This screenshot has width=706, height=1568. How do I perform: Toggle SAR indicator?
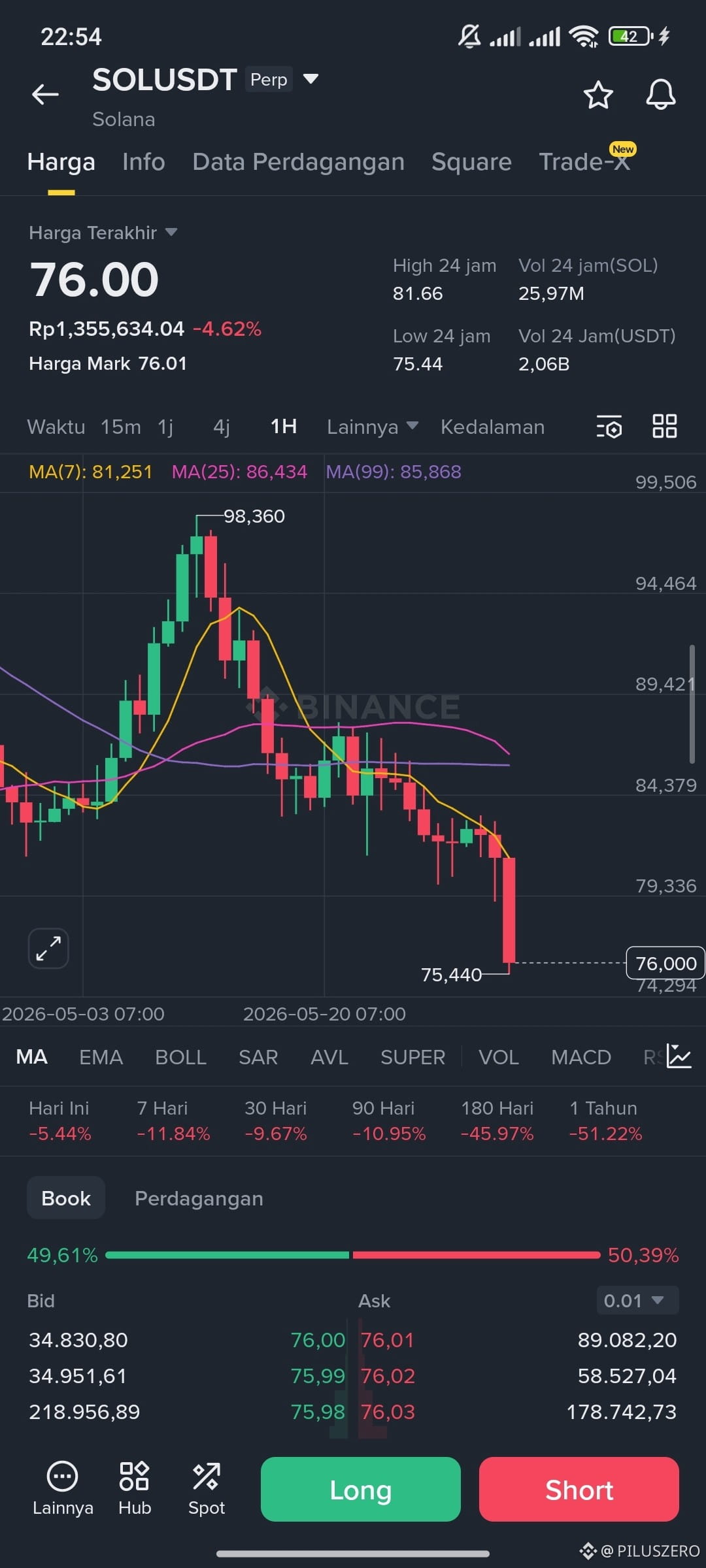(258, 1056)
